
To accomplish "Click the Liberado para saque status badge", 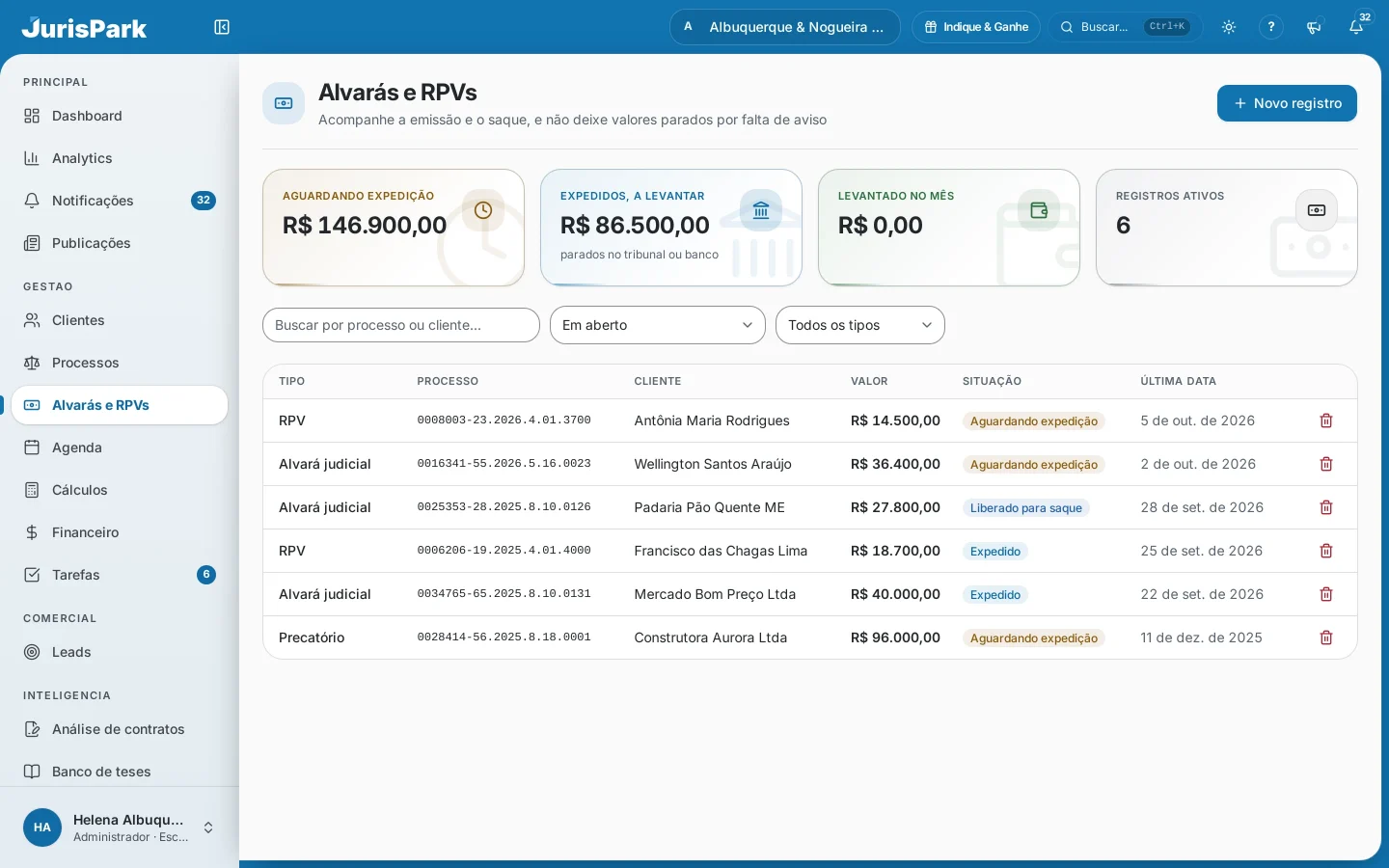I will click(1026, 508).
